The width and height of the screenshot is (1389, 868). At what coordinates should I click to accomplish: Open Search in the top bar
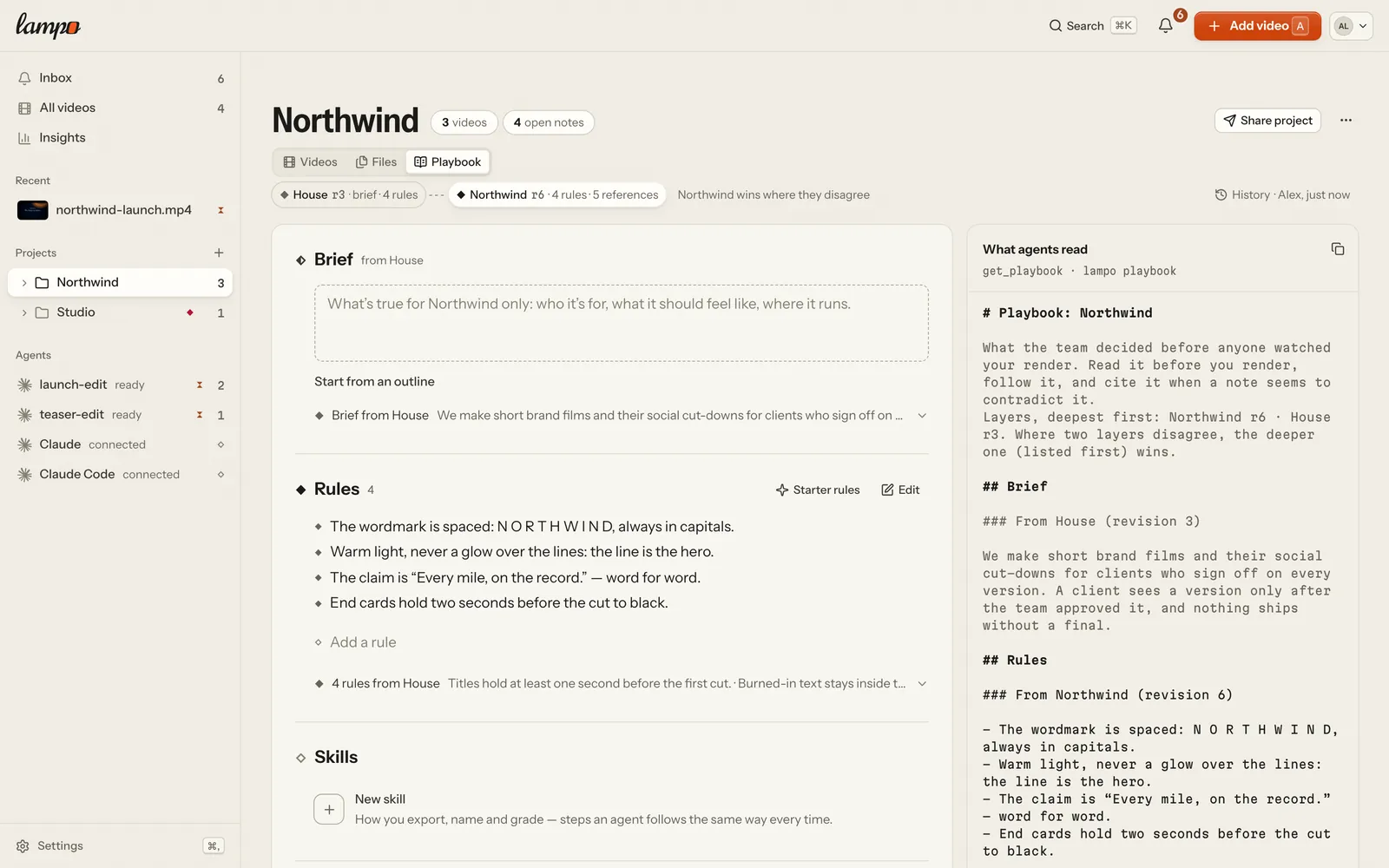click(1091, 26)
